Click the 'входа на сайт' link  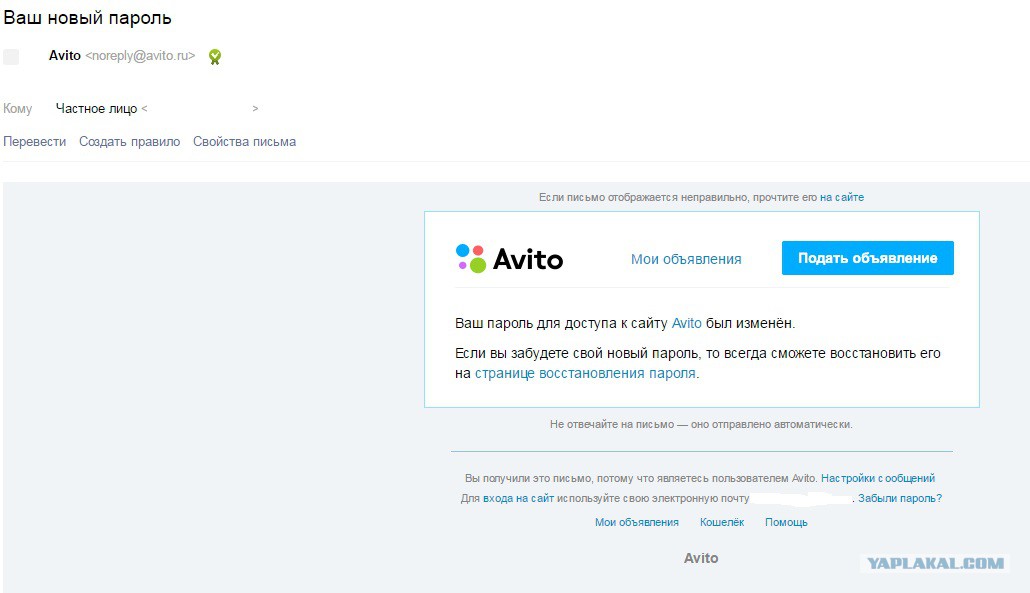(518, 498)
